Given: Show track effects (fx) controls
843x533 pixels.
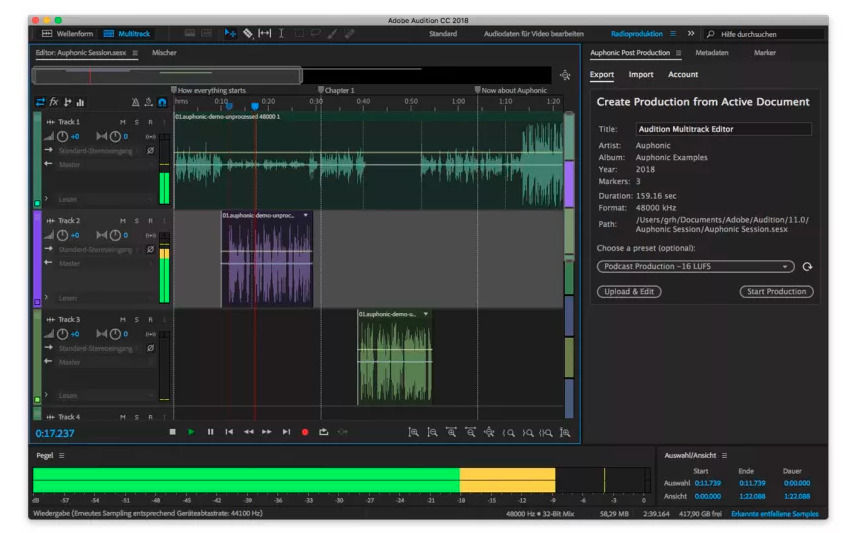Looking at the screenshot, I should point(54,102).
